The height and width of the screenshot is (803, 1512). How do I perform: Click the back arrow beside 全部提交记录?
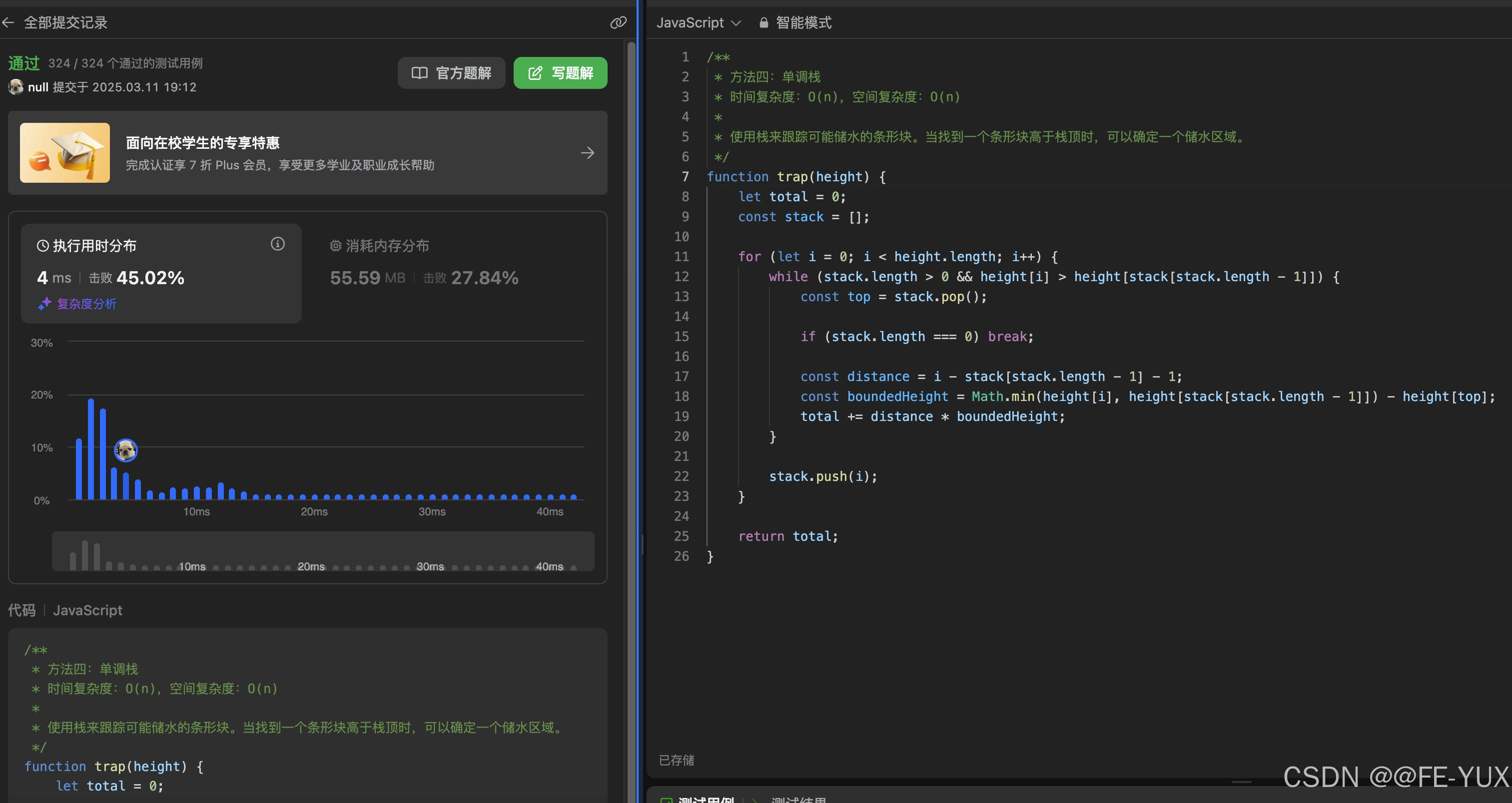pos(9,23)
